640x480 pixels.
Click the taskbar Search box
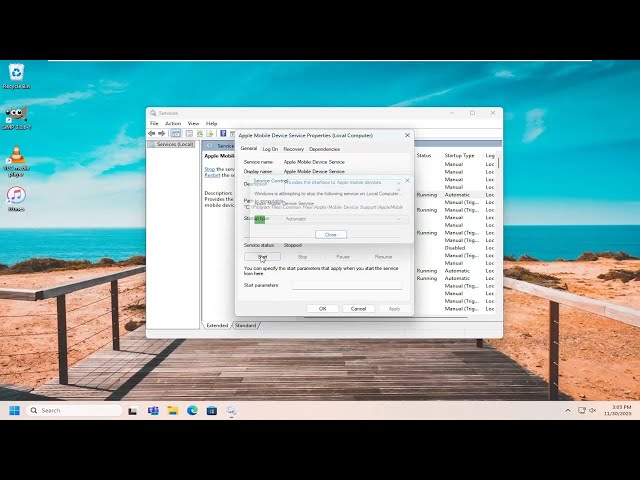[74, 410]
